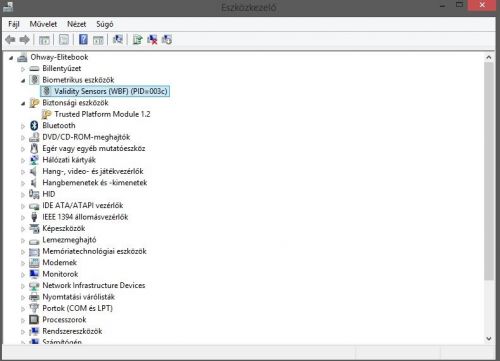Image resolution: width=500 pixels, height=361 pixels.
Task: Close the Eszközkezelő window
Action: tap(482, 5)
